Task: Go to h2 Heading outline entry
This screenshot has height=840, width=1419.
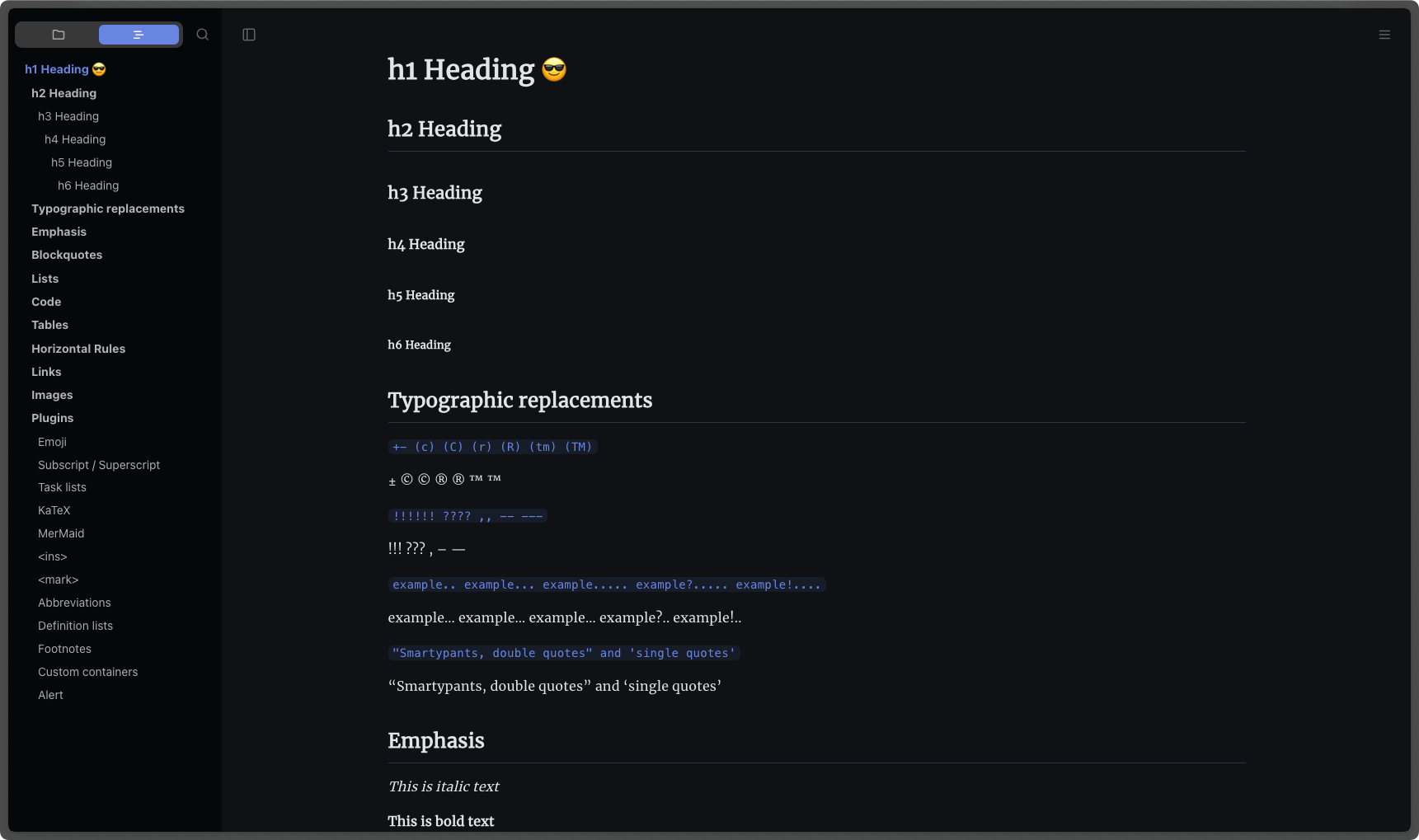Action: point(63,93)
